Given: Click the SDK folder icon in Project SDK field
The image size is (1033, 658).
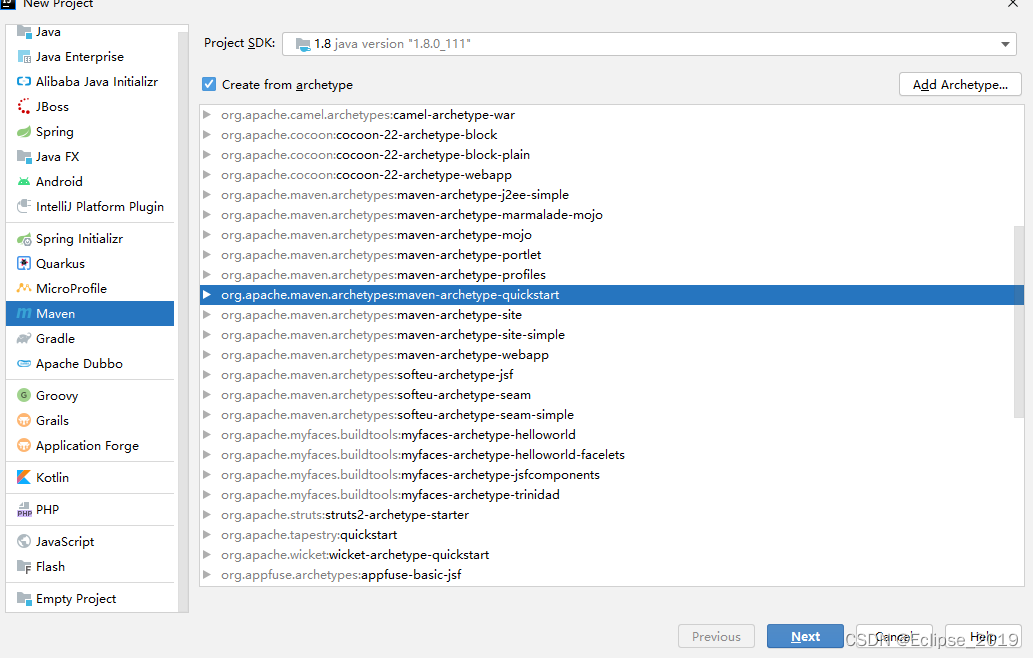Looking at the screenshot, I should (303, 44).
